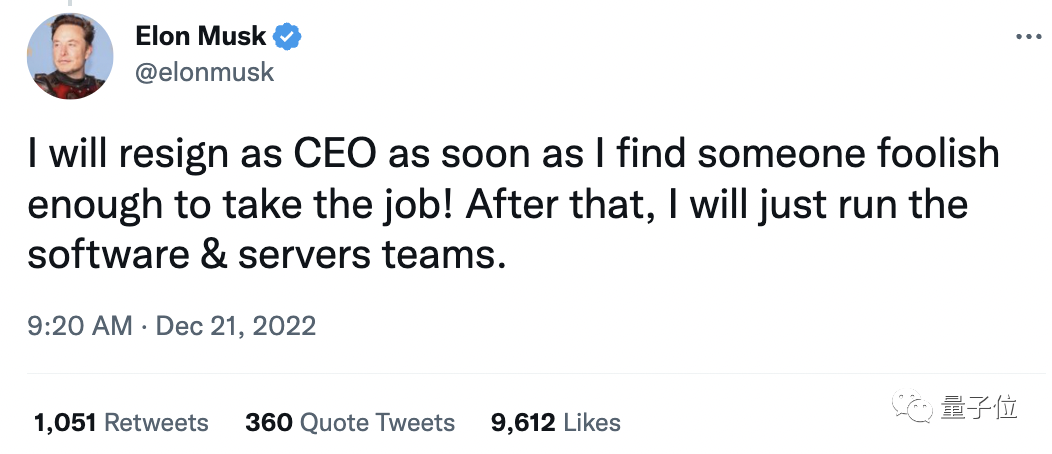Show the Likes list
Image resolution: width=1052 pixels, height=454 pixels.
click(592, 423)
